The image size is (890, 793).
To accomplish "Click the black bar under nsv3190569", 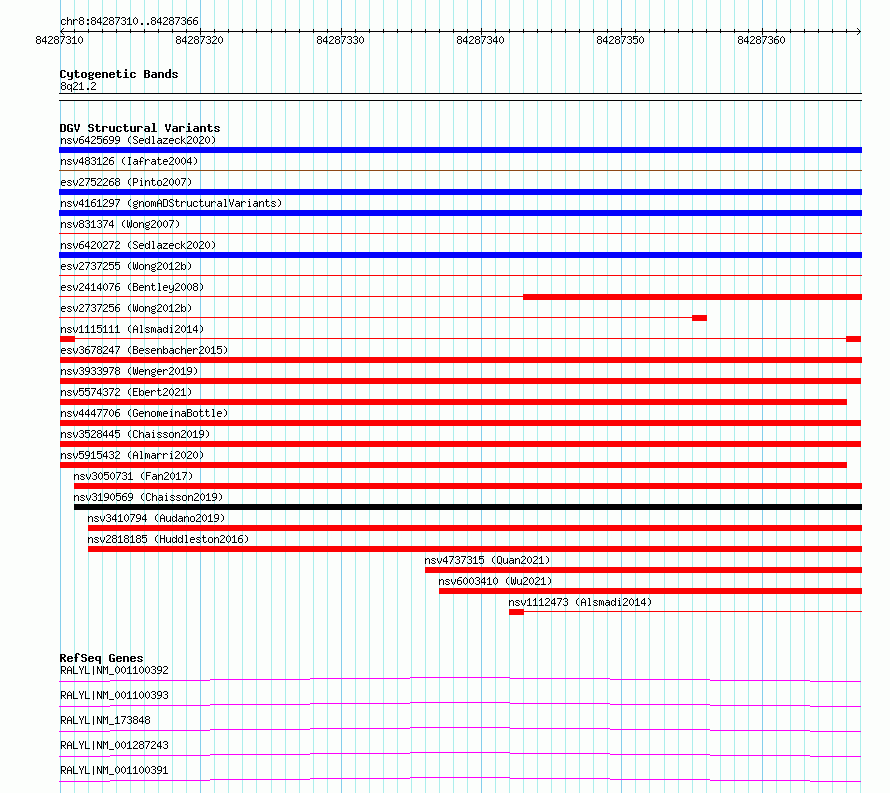I will tap(468, 507).
